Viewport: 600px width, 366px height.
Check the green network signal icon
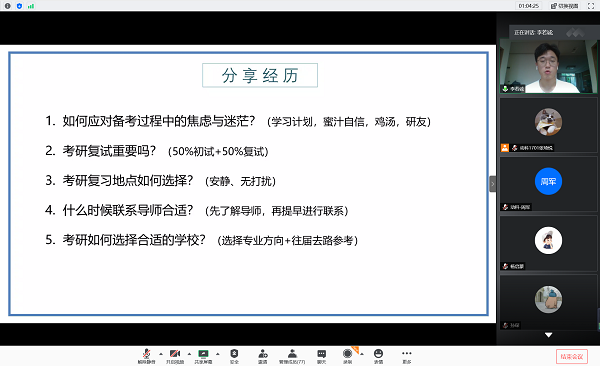[31, 6]
